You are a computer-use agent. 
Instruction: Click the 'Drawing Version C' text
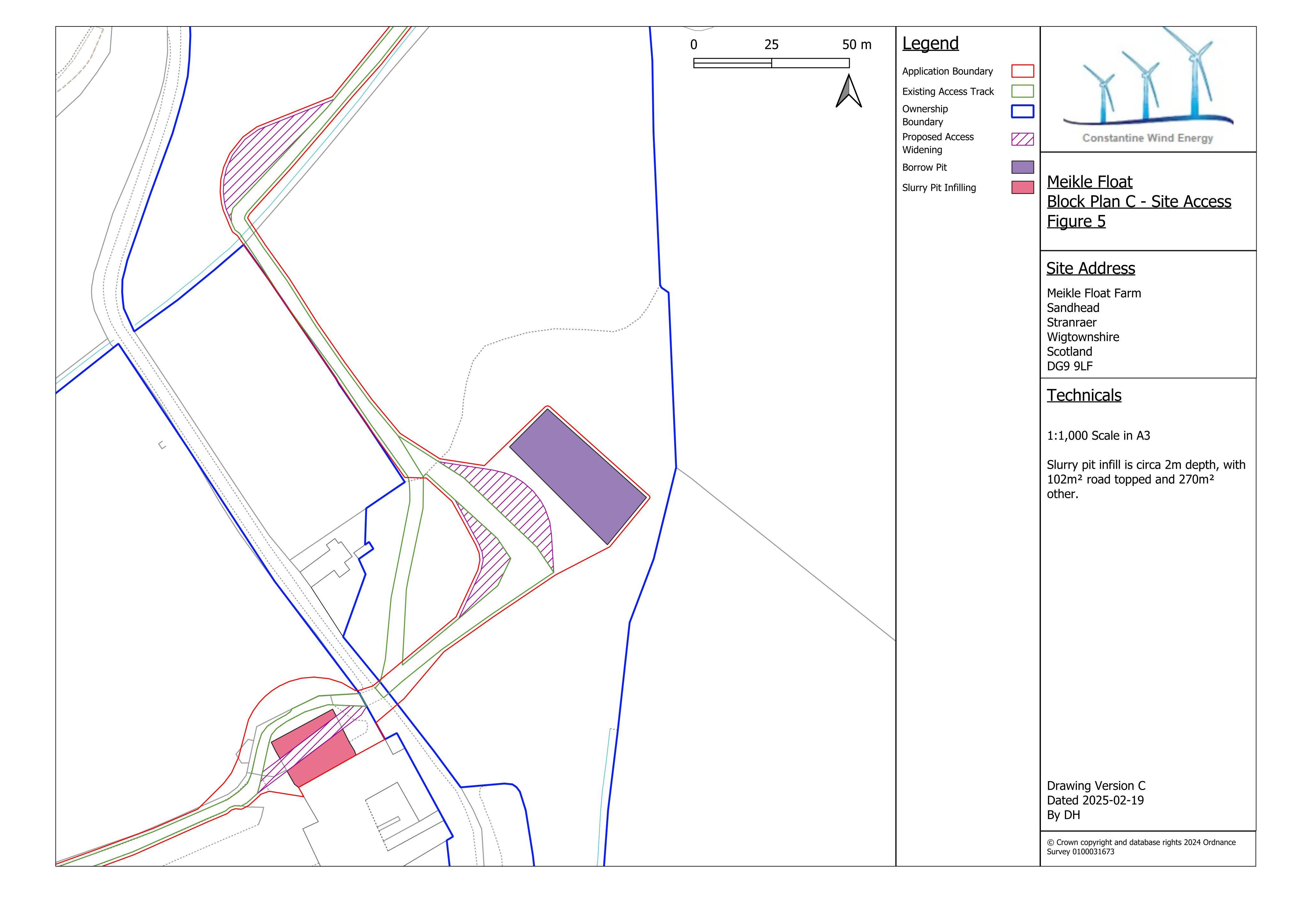click(1096, 786)
